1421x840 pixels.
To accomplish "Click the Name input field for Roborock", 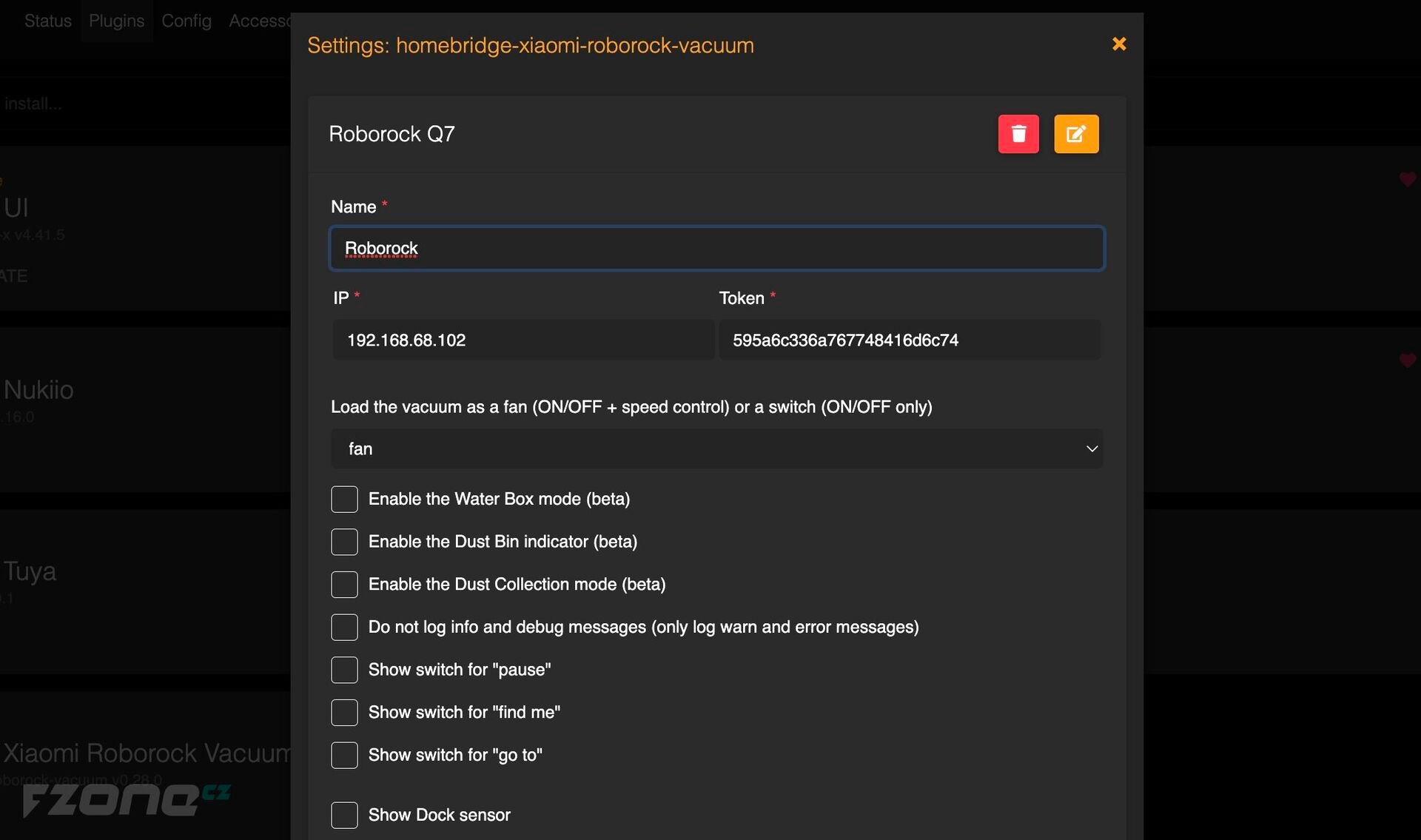I will (716, 248).
